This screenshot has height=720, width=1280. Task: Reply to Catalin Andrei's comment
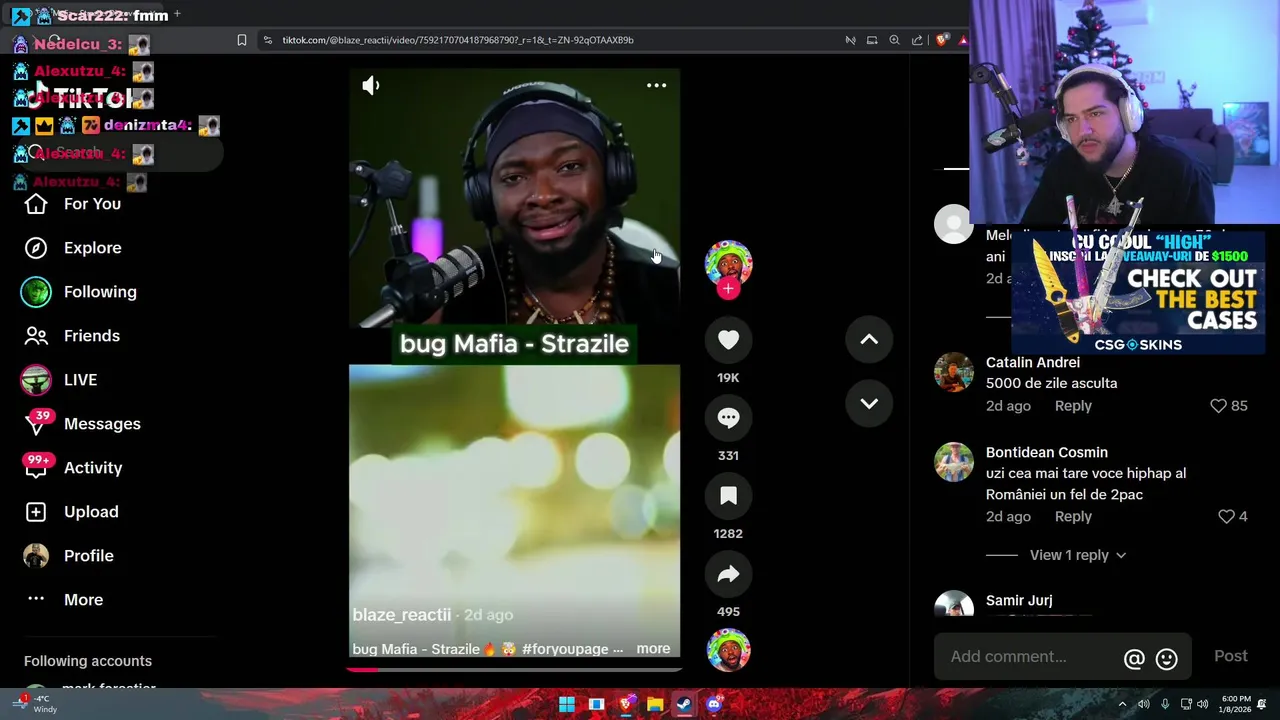click(1073, 406)
